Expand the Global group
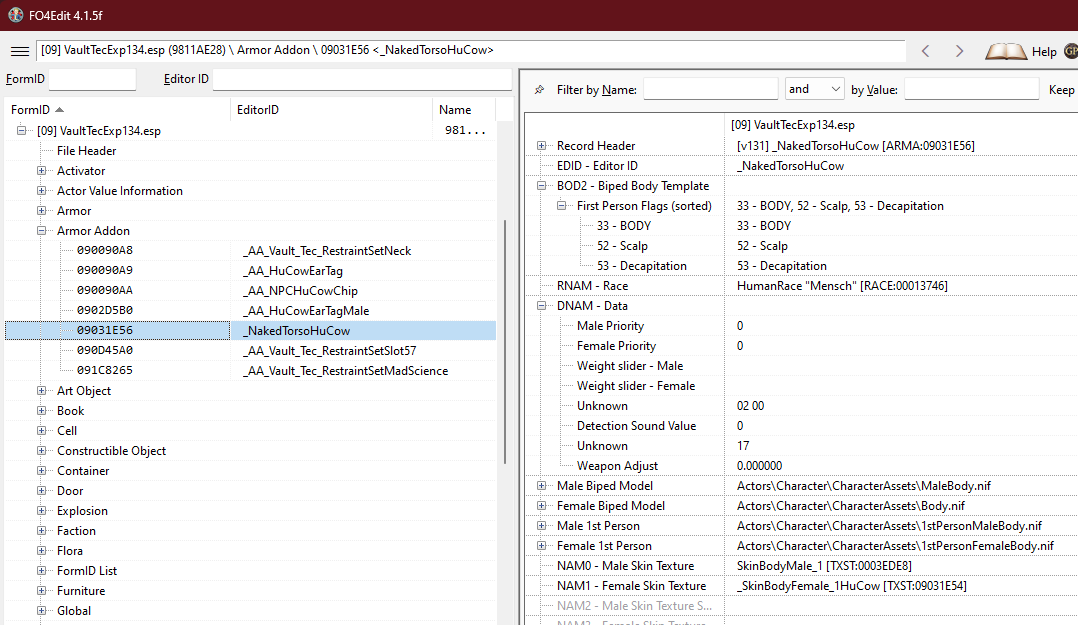The image size is (1078, 625). point(42,610)
